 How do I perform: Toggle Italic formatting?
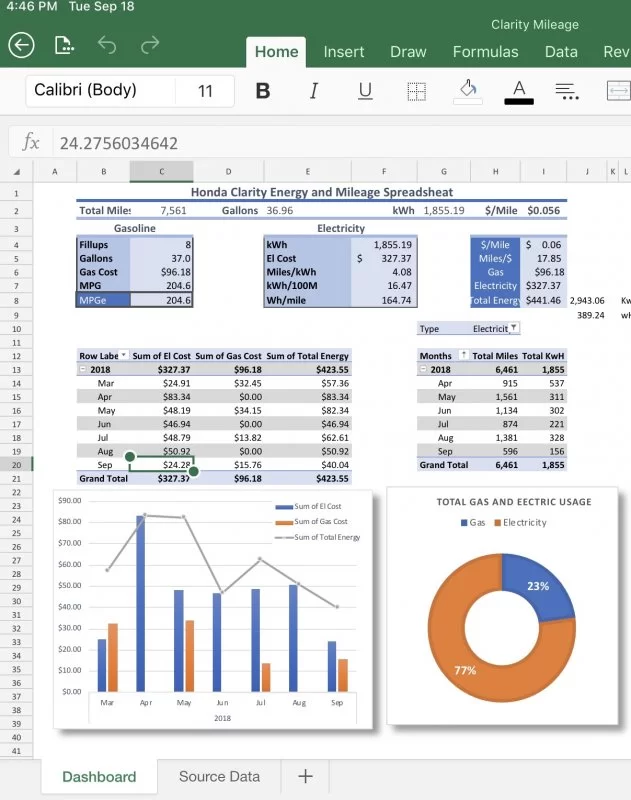click(x=314, y=91)
